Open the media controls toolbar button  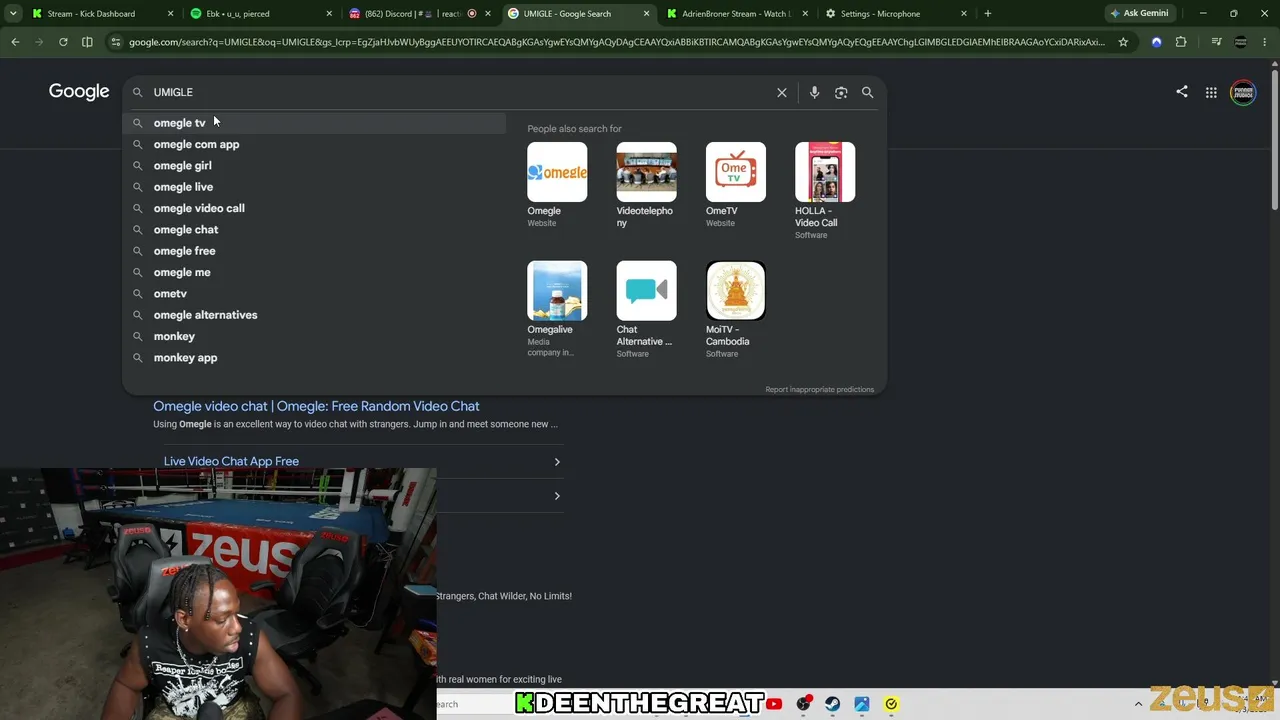tap(1216, 42)
